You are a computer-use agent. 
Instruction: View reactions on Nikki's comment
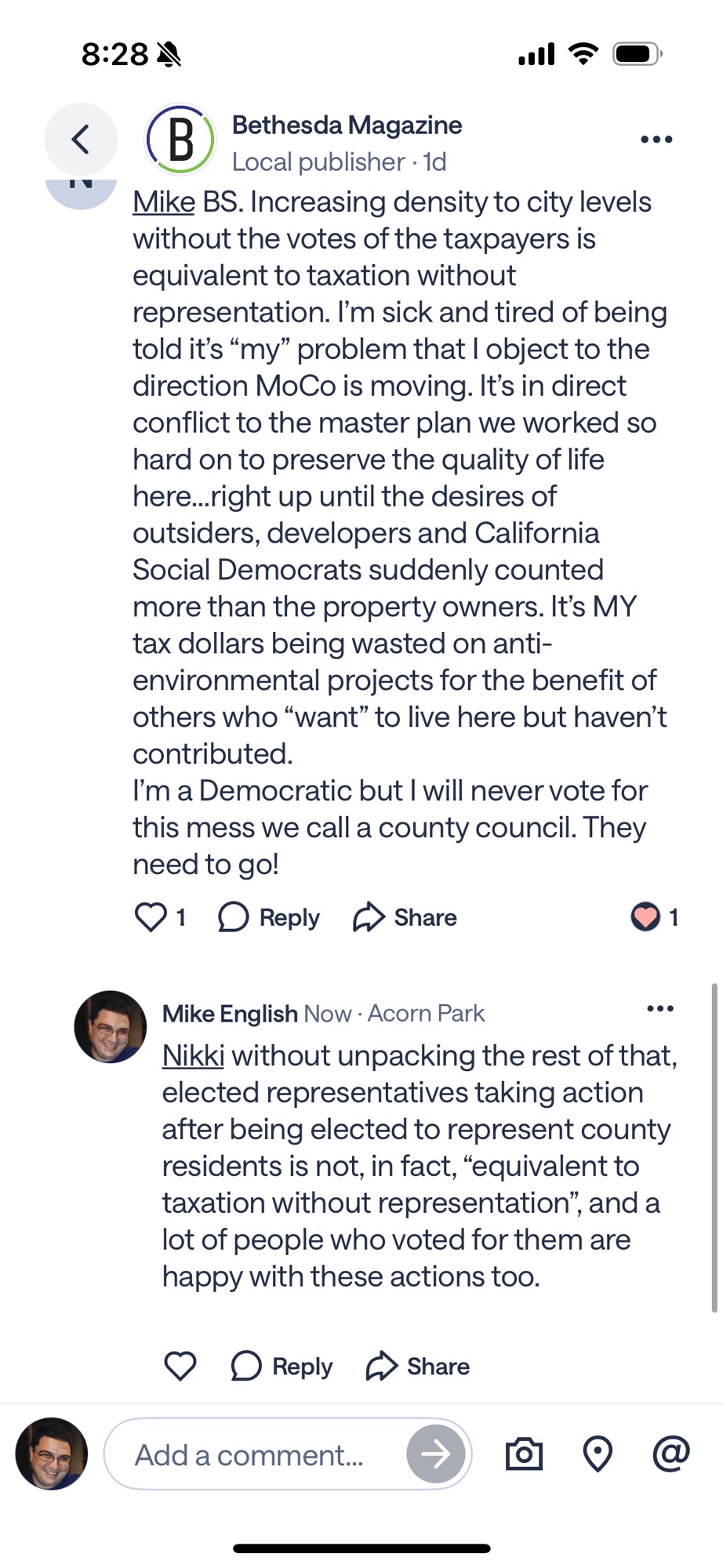pyautogui.click(x=654, y=916)
